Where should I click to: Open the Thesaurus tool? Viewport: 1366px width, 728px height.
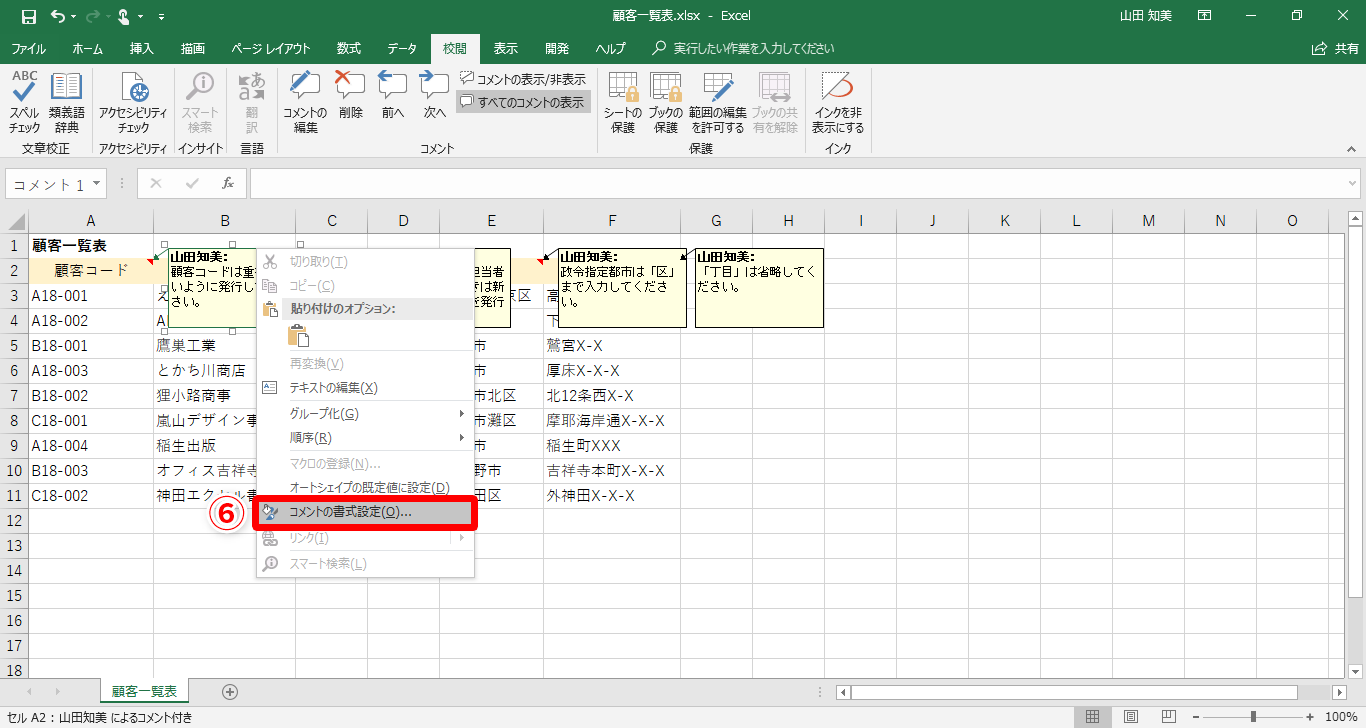[66, 103]
